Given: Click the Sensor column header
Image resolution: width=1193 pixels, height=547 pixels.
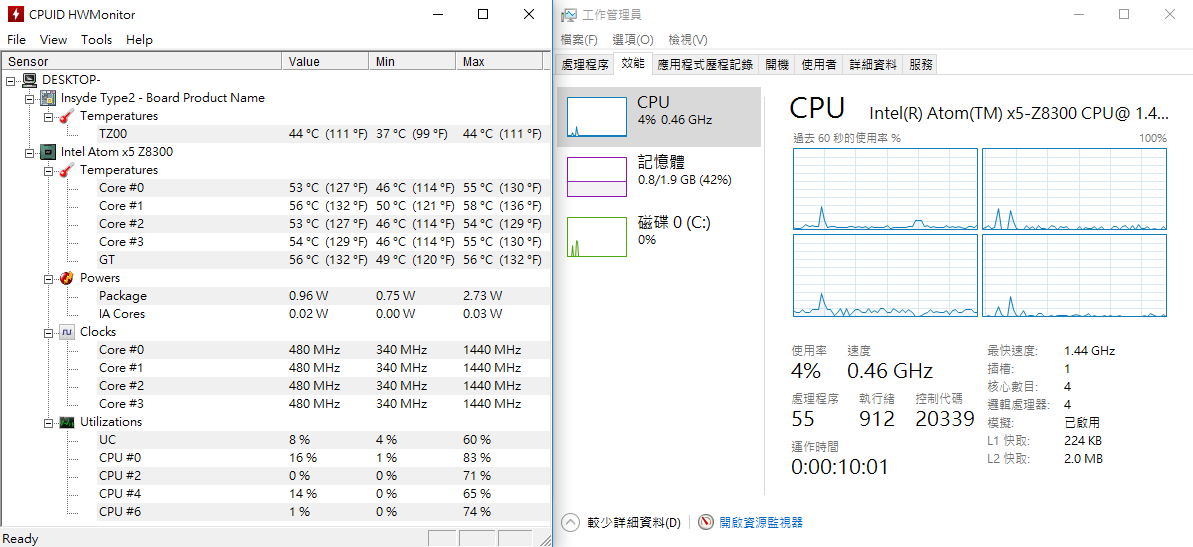Looking at the screenshot, I should coord(142,62).
